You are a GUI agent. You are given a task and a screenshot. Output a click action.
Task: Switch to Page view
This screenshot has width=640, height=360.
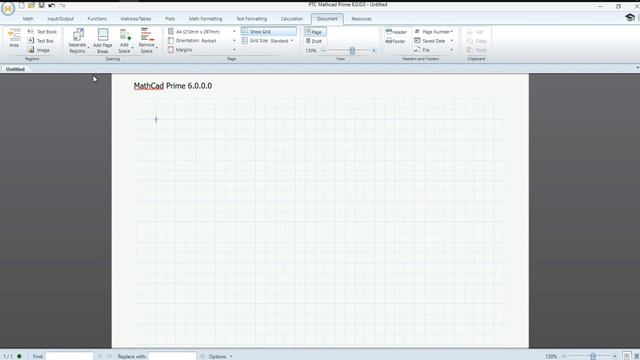[x=315, y=31]
